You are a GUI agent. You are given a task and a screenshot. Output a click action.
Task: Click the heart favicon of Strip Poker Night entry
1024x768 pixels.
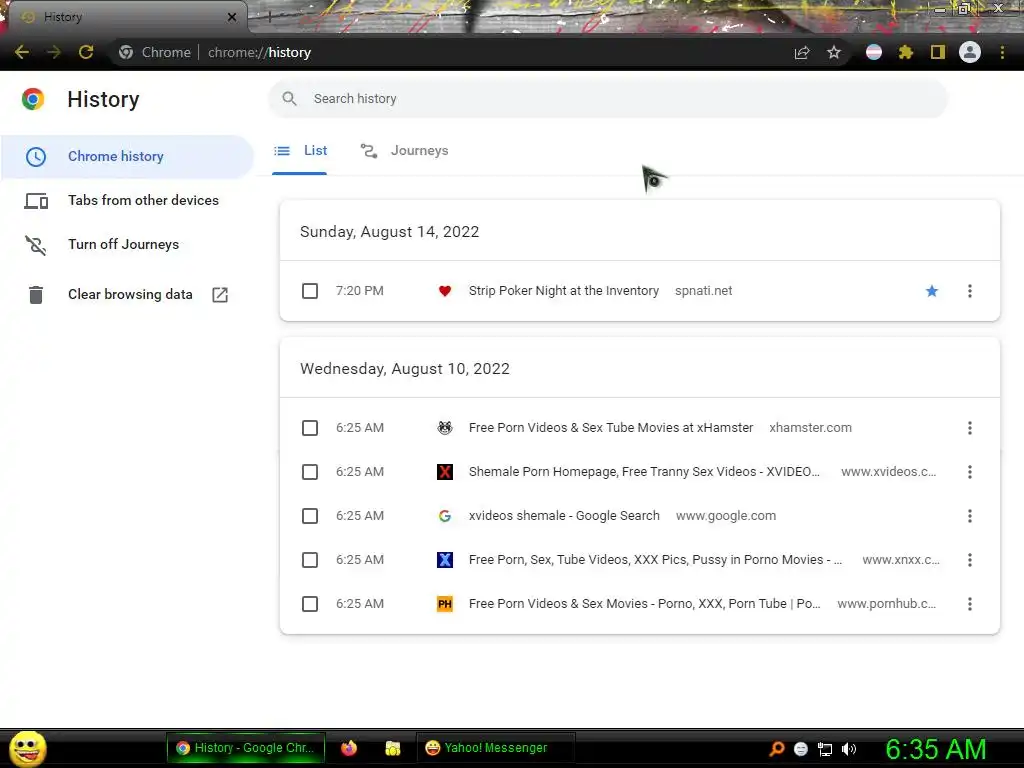click(x=445, y=291)
